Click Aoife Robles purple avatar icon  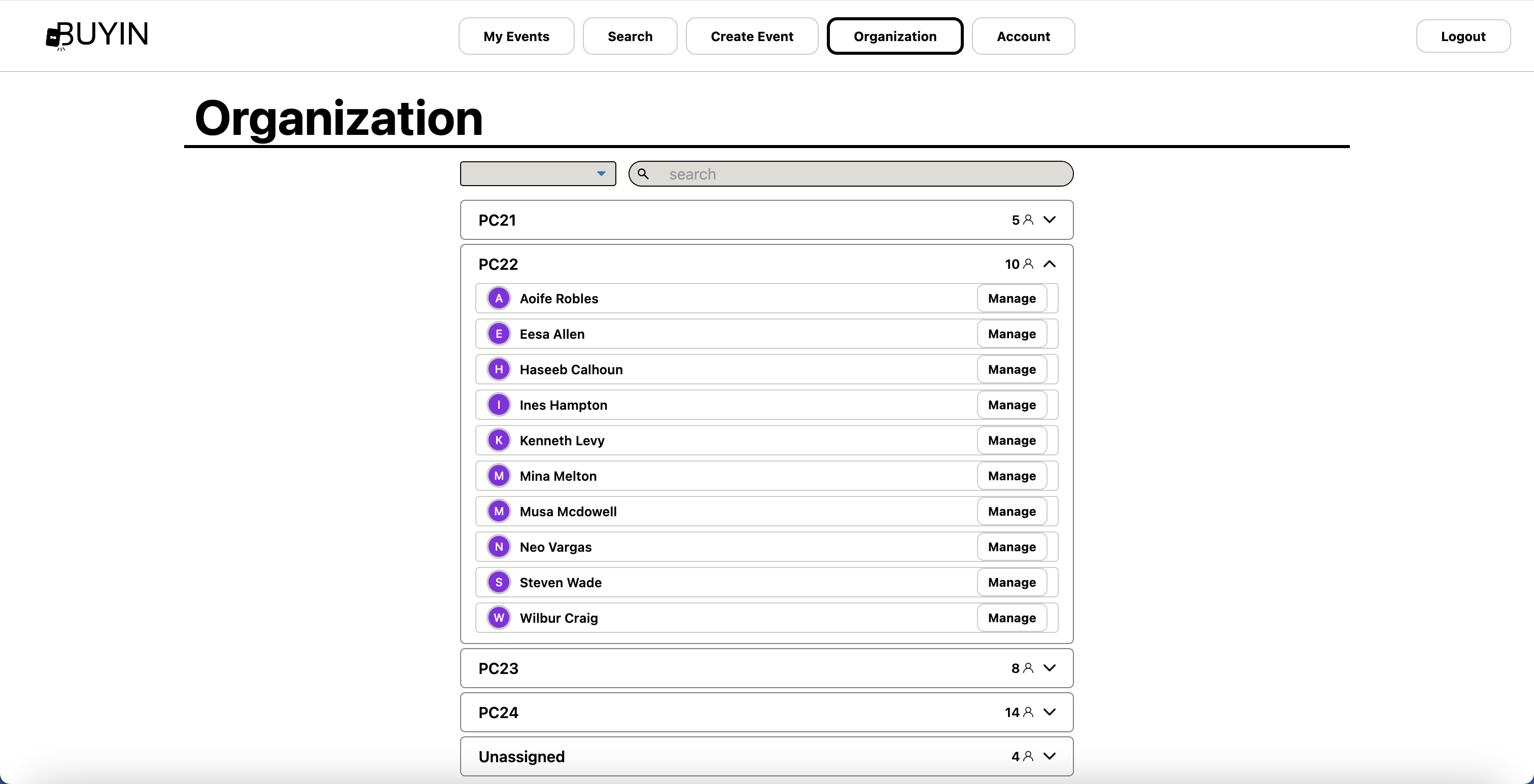coord(499,298)
